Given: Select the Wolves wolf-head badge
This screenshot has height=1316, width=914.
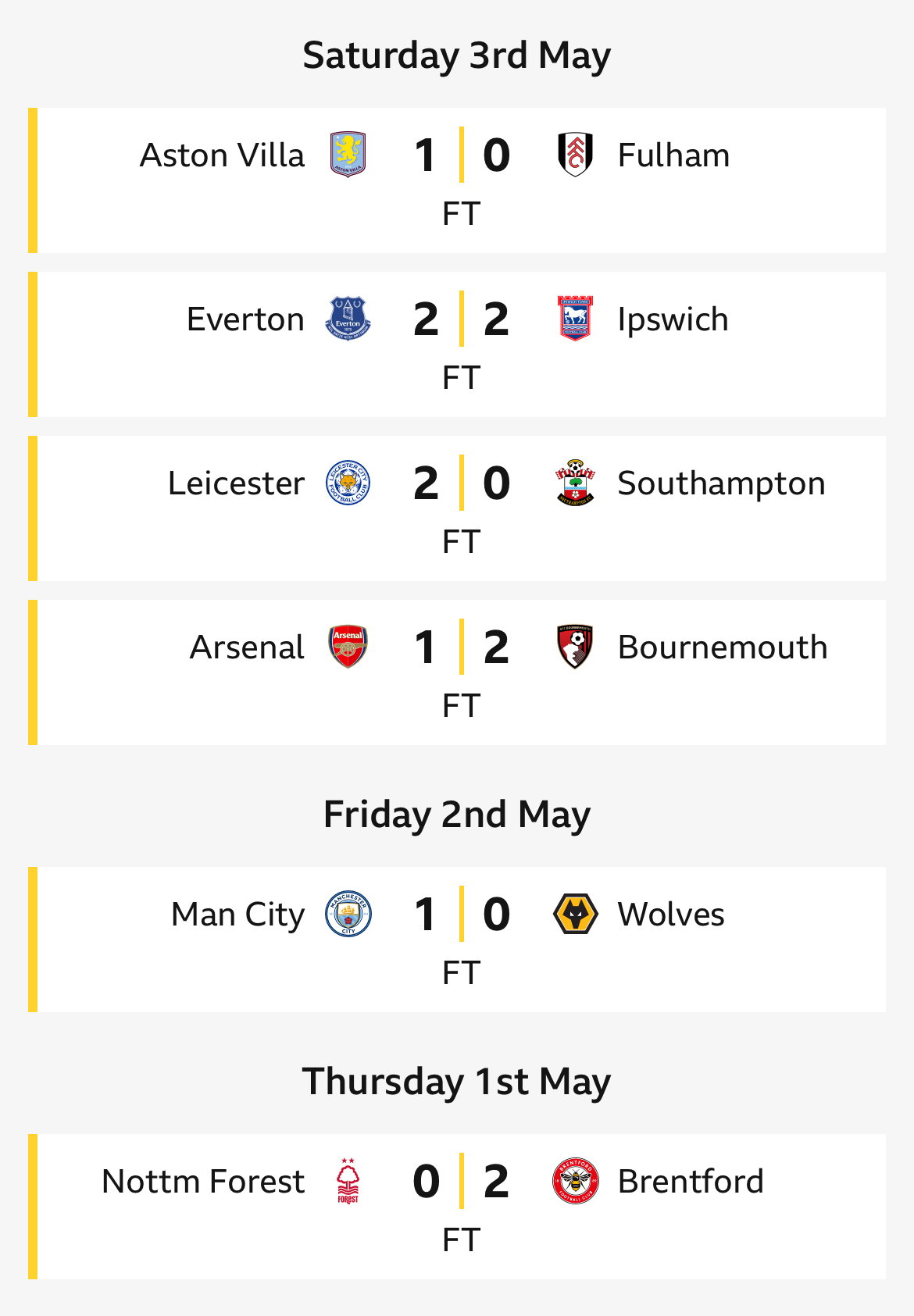Looking at the screenshot, I should (575, 914).
